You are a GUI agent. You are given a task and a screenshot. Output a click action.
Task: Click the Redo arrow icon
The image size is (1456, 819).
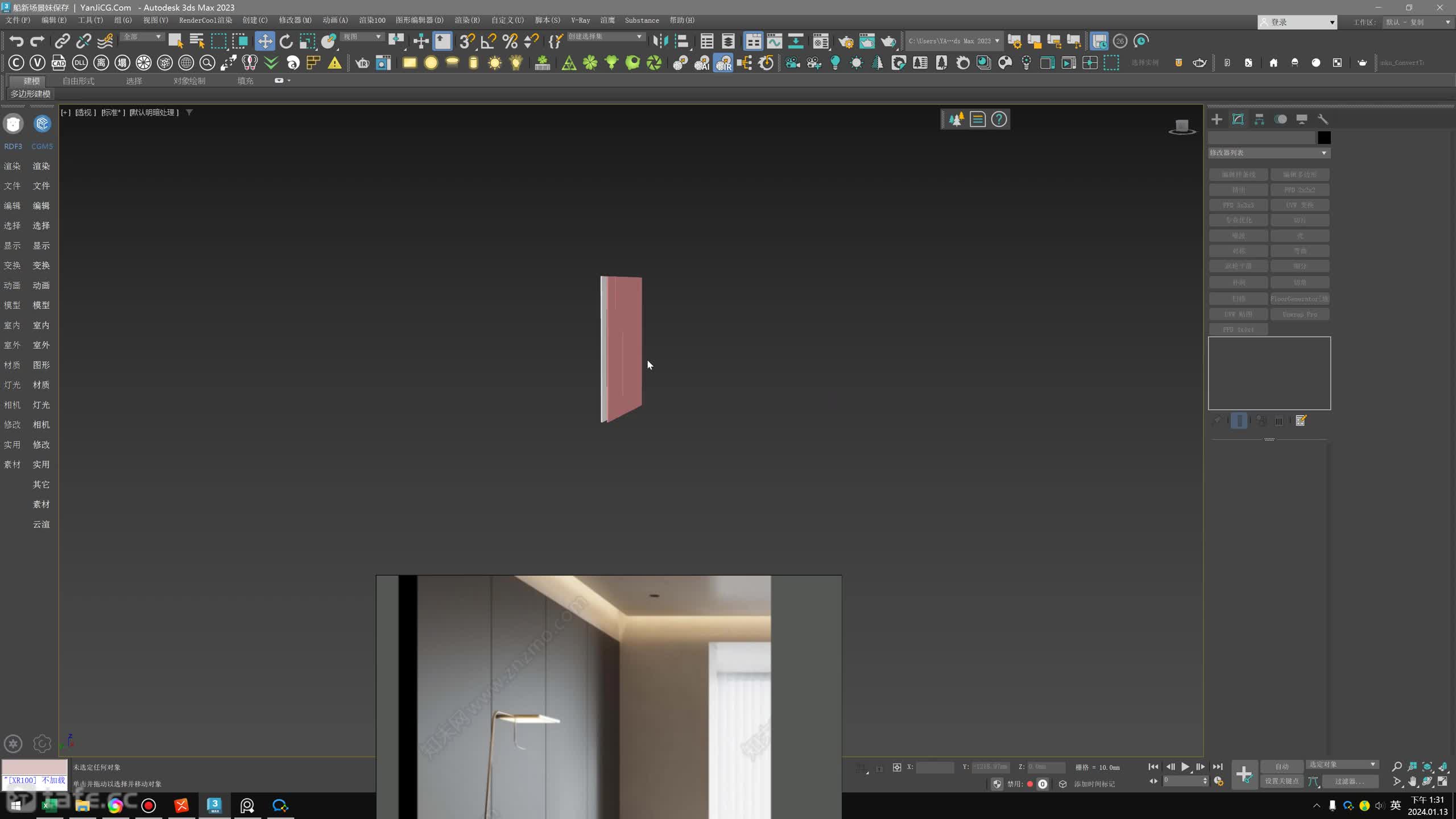coord(38,41)
